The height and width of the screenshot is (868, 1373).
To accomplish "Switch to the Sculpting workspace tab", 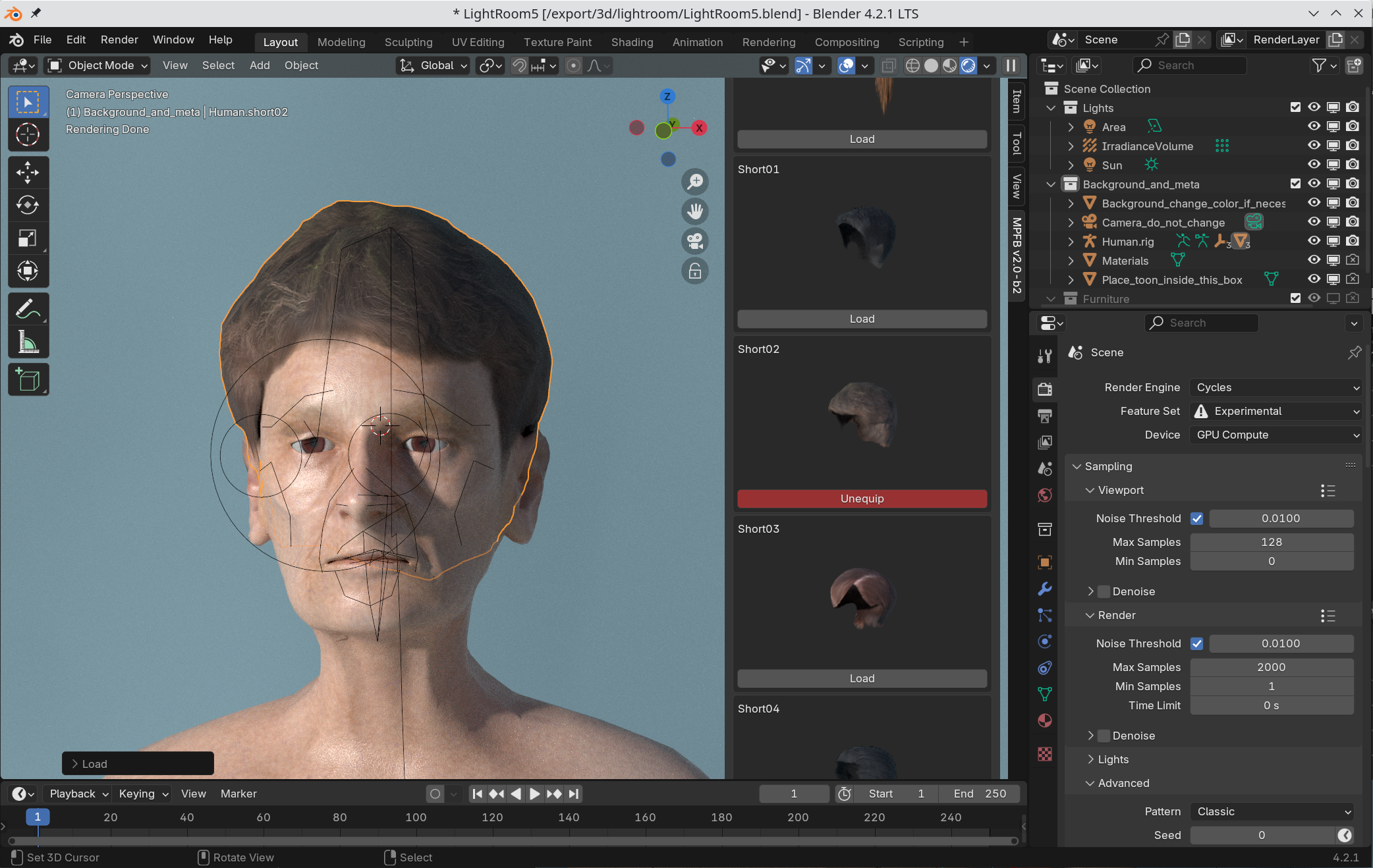I will (408, 42).
